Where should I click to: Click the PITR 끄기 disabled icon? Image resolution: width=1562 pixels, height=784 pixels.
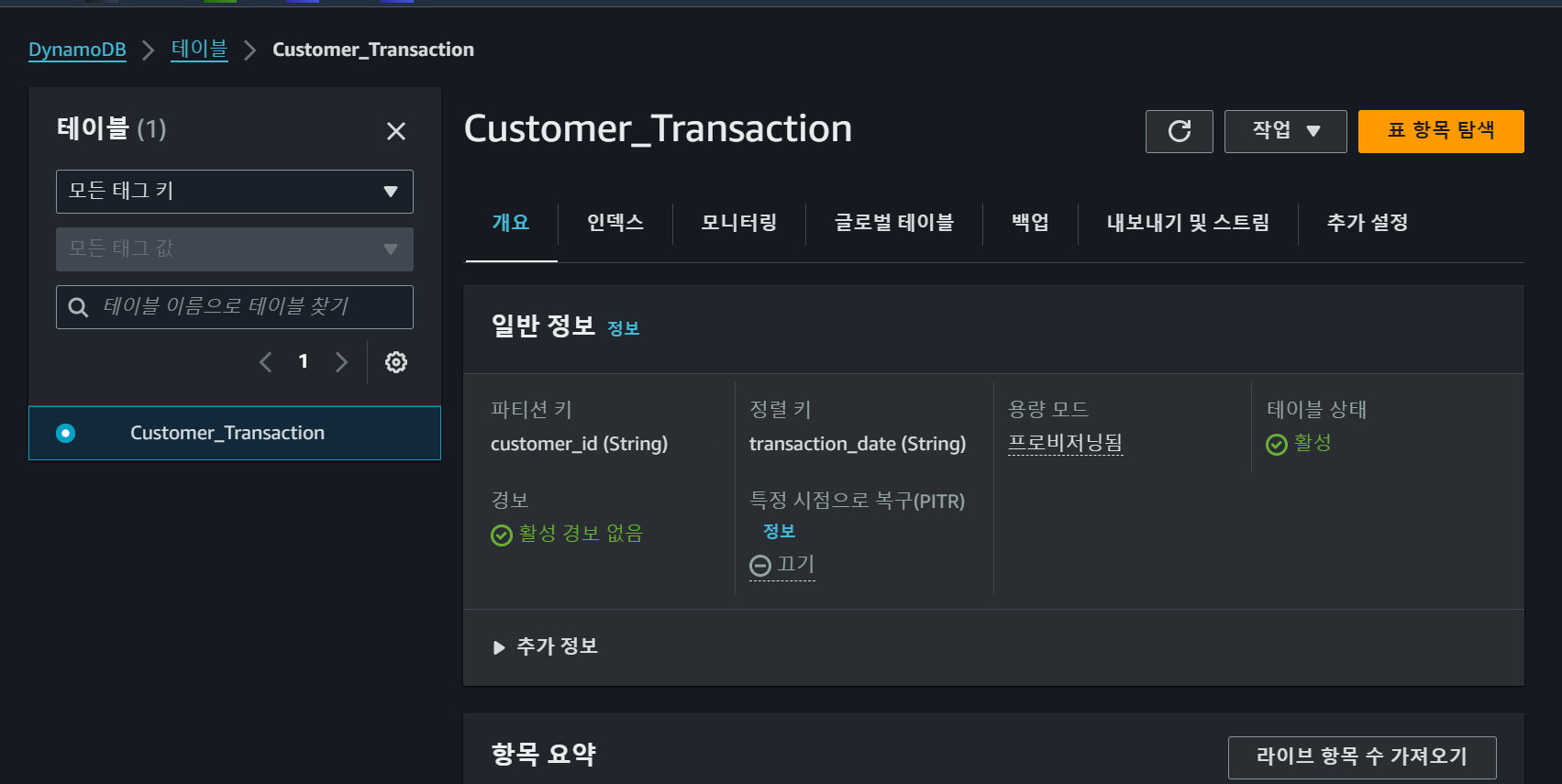click(760, 566)
